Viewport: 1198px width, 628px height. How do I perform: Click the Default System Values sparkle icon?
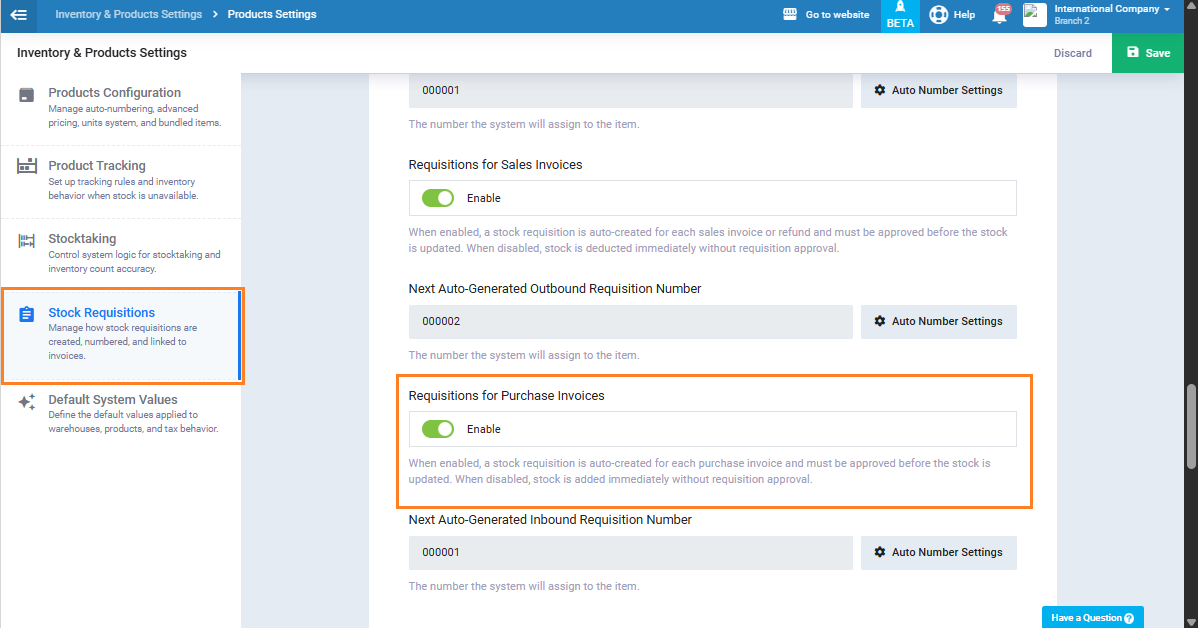[27, 401]
